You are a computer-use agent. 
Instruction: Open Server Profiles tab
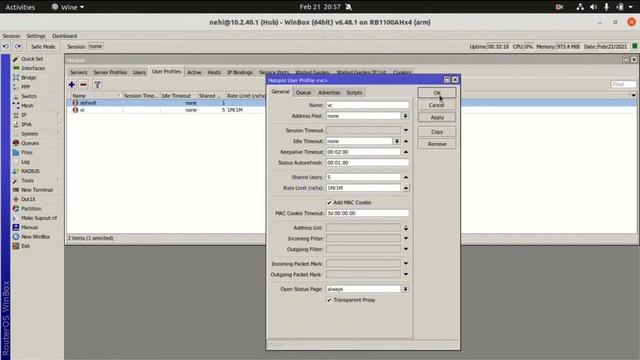click(x=110, y=72)
